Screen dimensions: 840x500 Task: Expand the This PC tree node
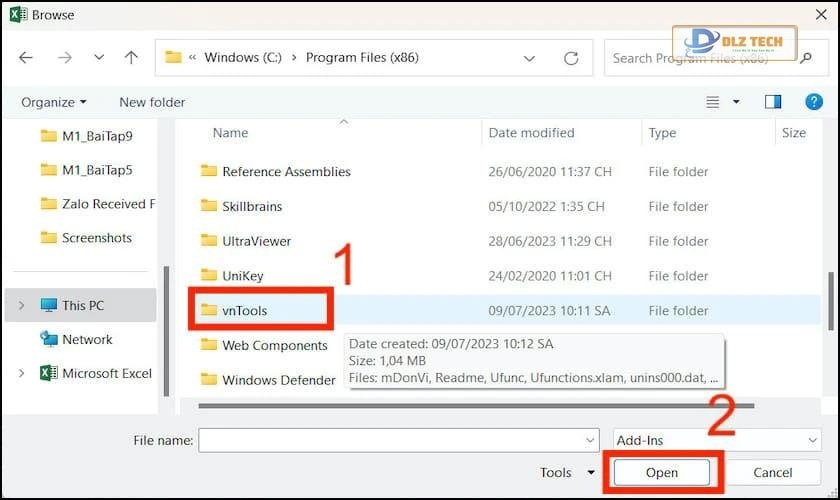pos(22,305)
